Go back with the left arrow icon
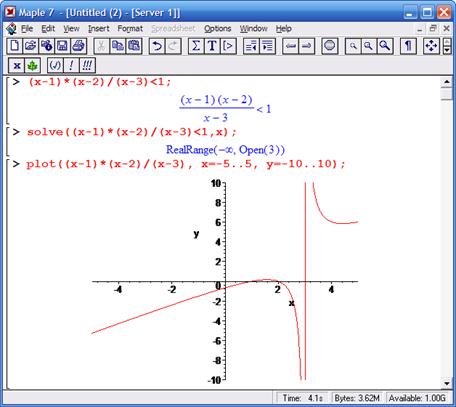456x407 pixels. pos(291,46)
